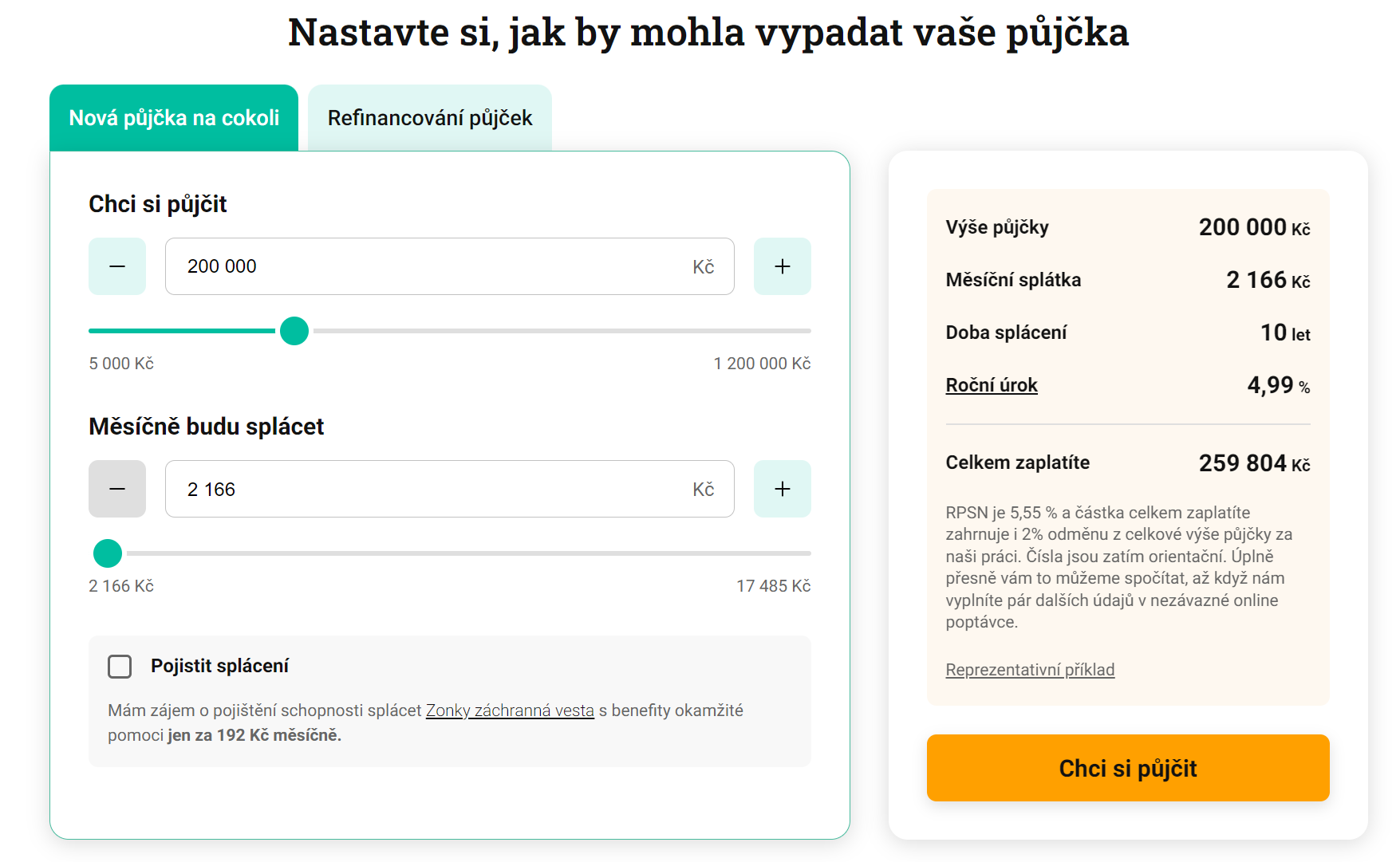Click the 259 804 Kč total amount

click(1255, 463)
